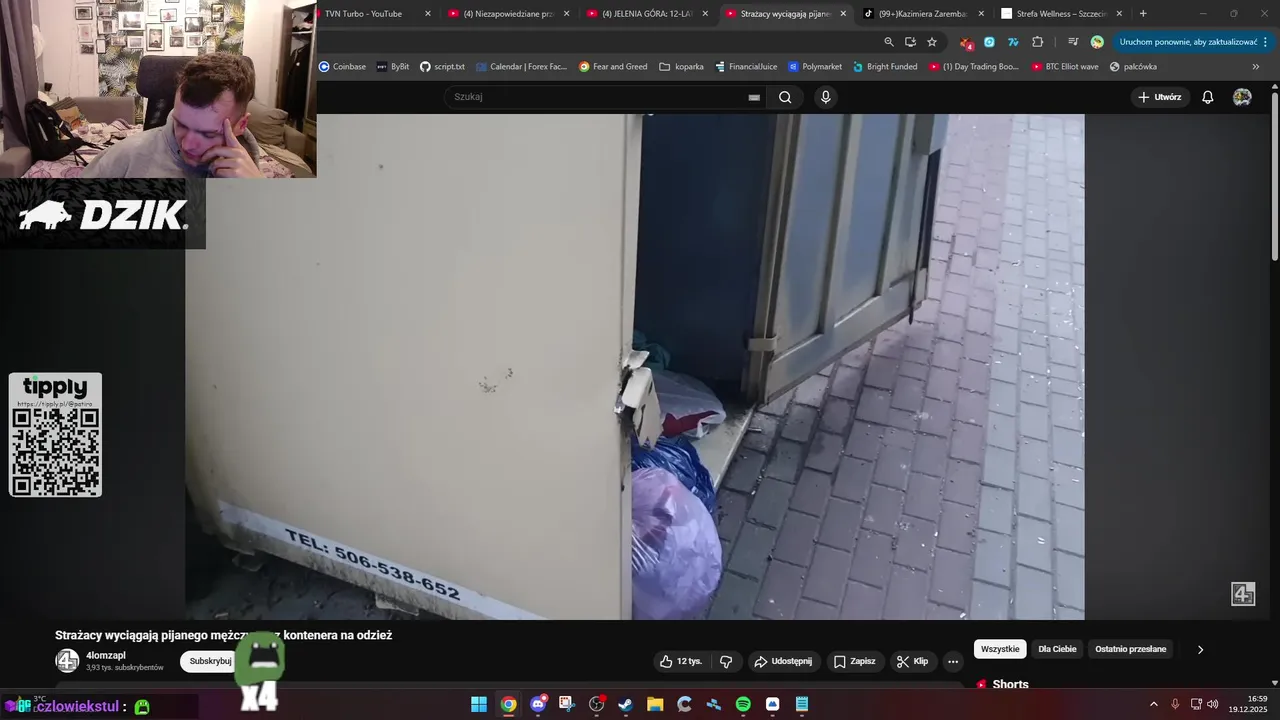This screenshot has width=1280, height=720.
Task: Open the browser zoom magnifier icon
Action: point(889,42)
